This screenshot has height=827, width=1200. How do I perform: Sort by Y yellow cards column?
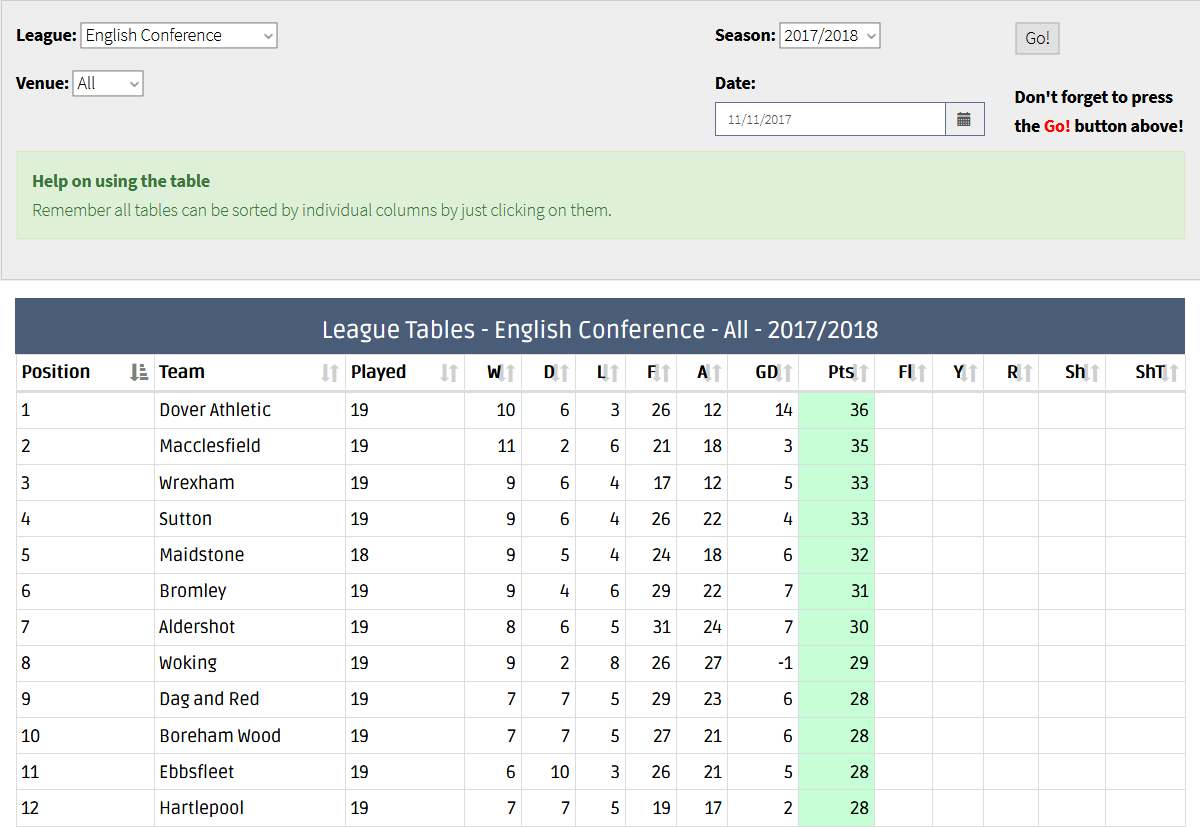(966, 373)
